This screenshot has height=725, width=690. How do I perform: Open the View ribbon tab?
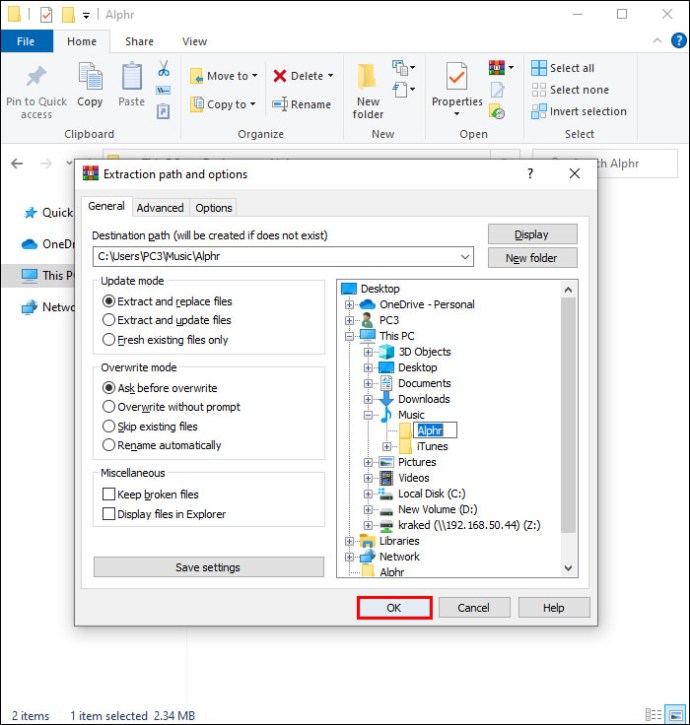click(x=194, y=41)
